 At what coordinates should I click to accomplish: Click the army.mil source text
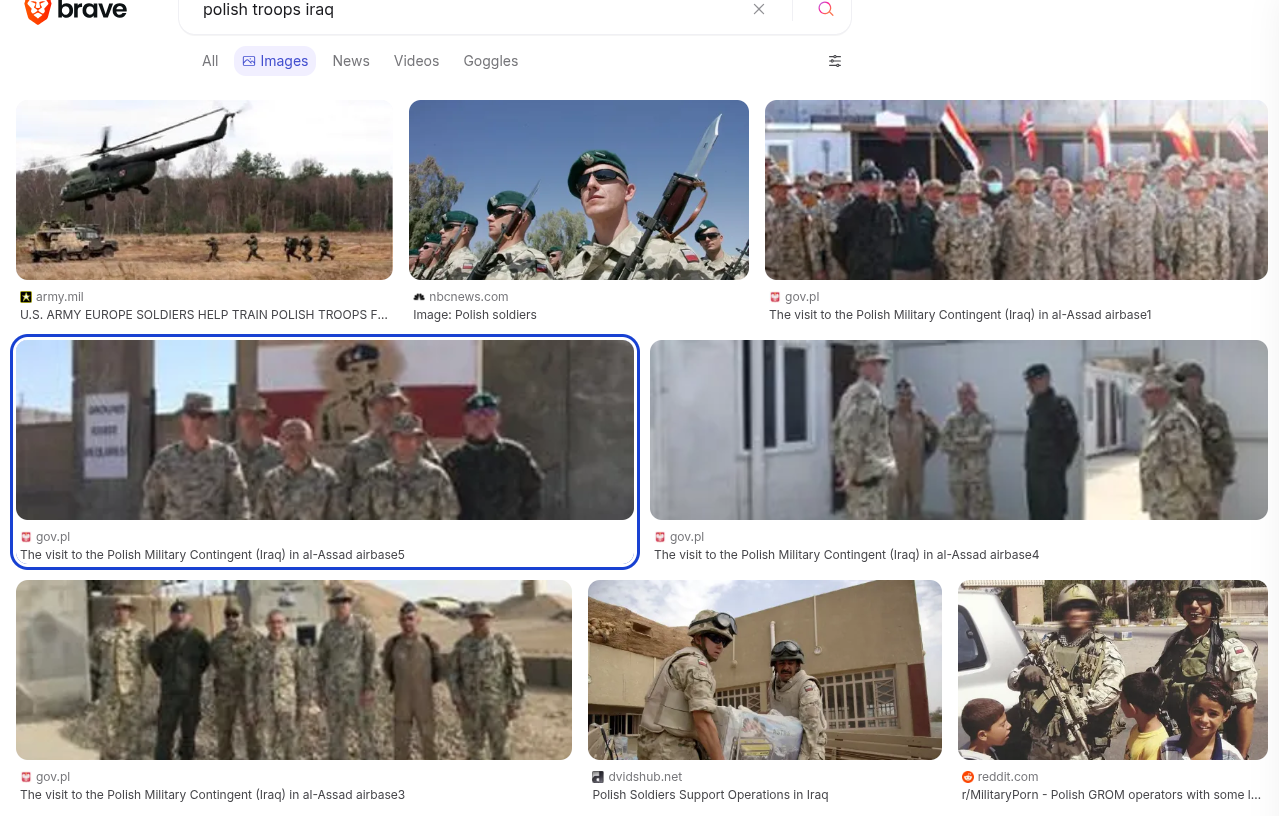60,297
